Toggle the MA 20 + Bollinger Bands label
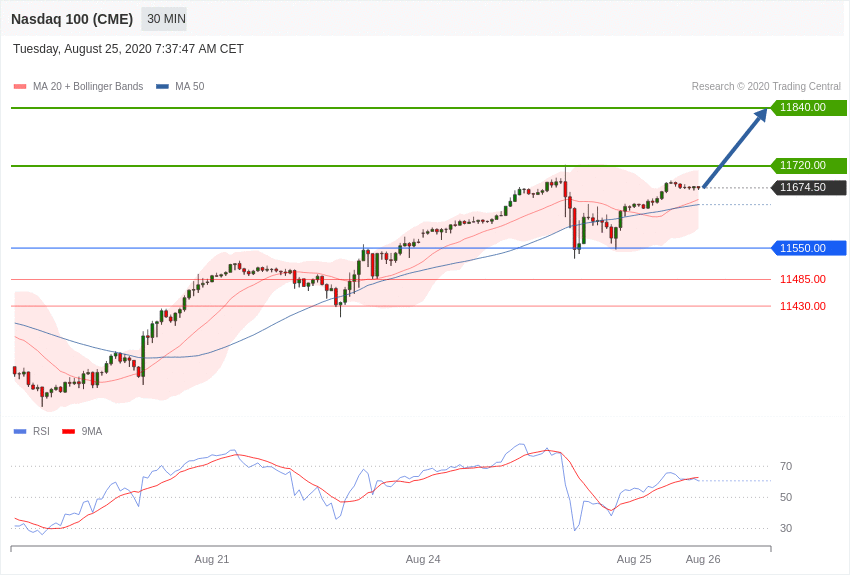850x576 pixels. point(88,87)
